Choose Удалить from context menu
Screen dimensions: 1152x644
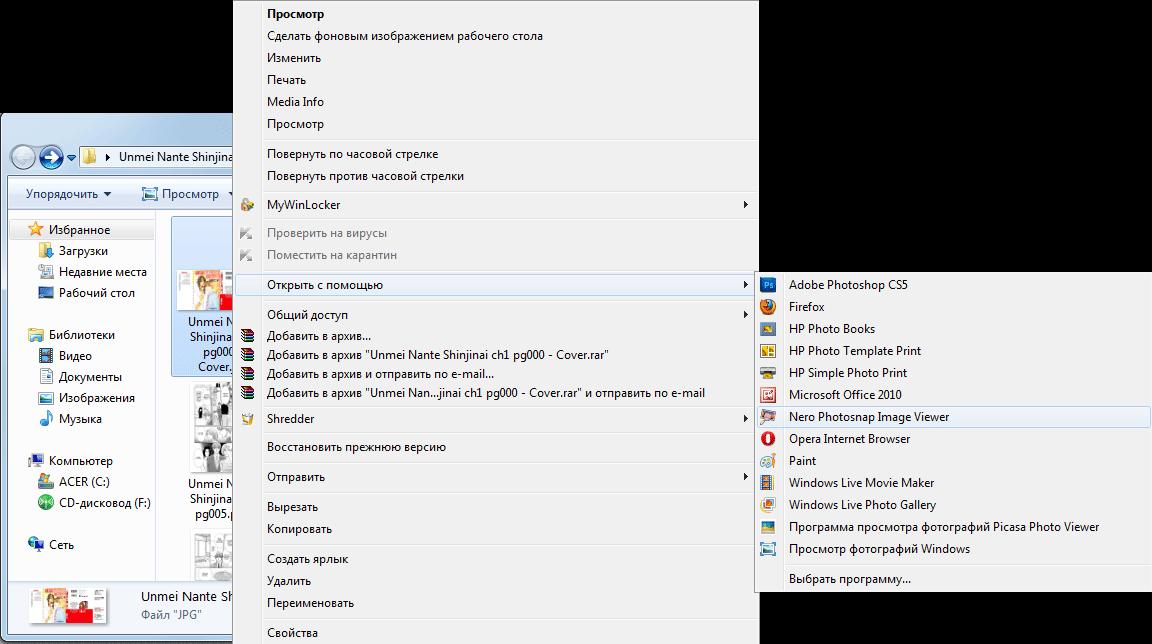pos(496,581)
